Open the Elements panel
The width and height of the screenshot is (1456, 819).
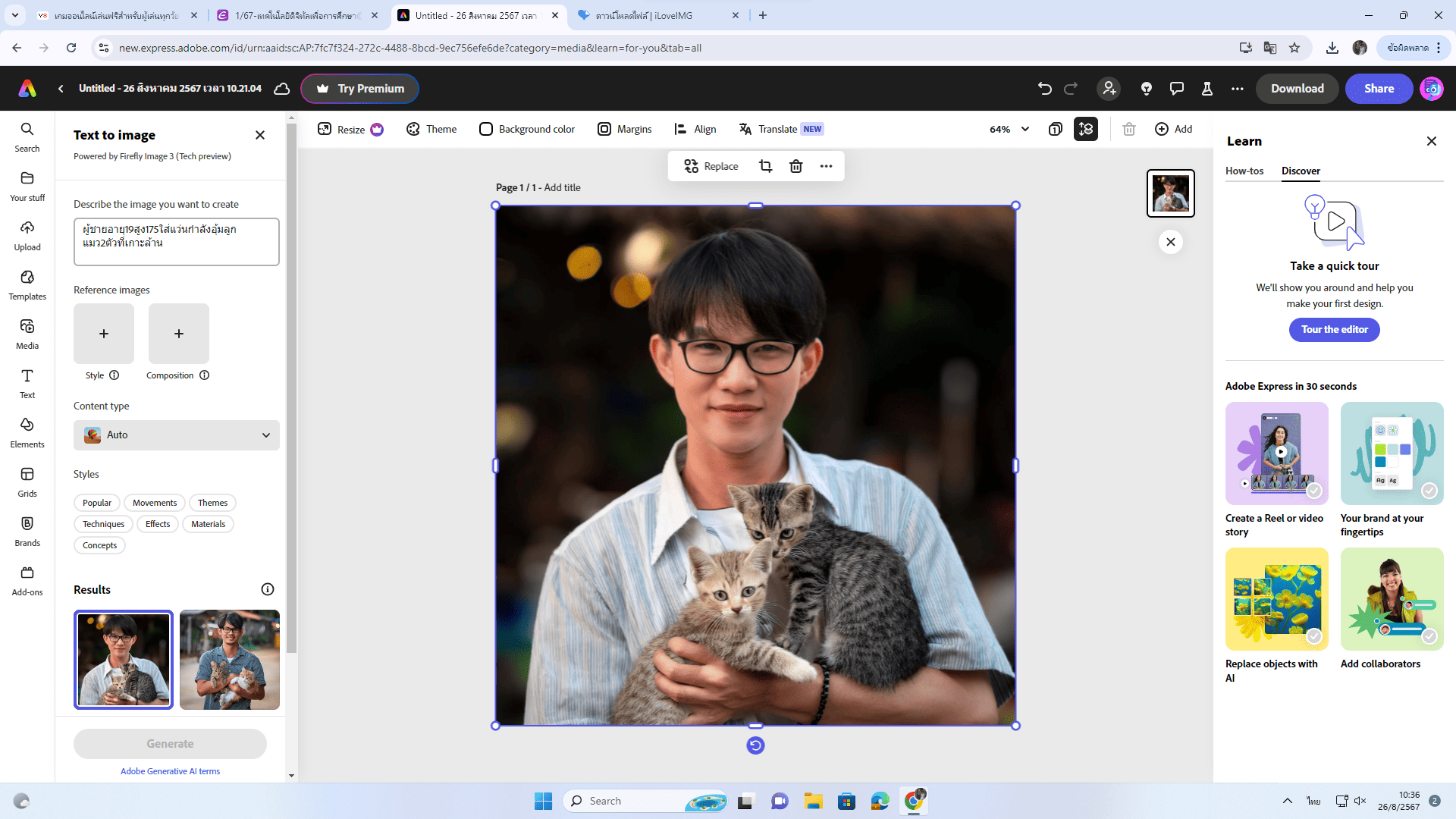coord(27,432)
